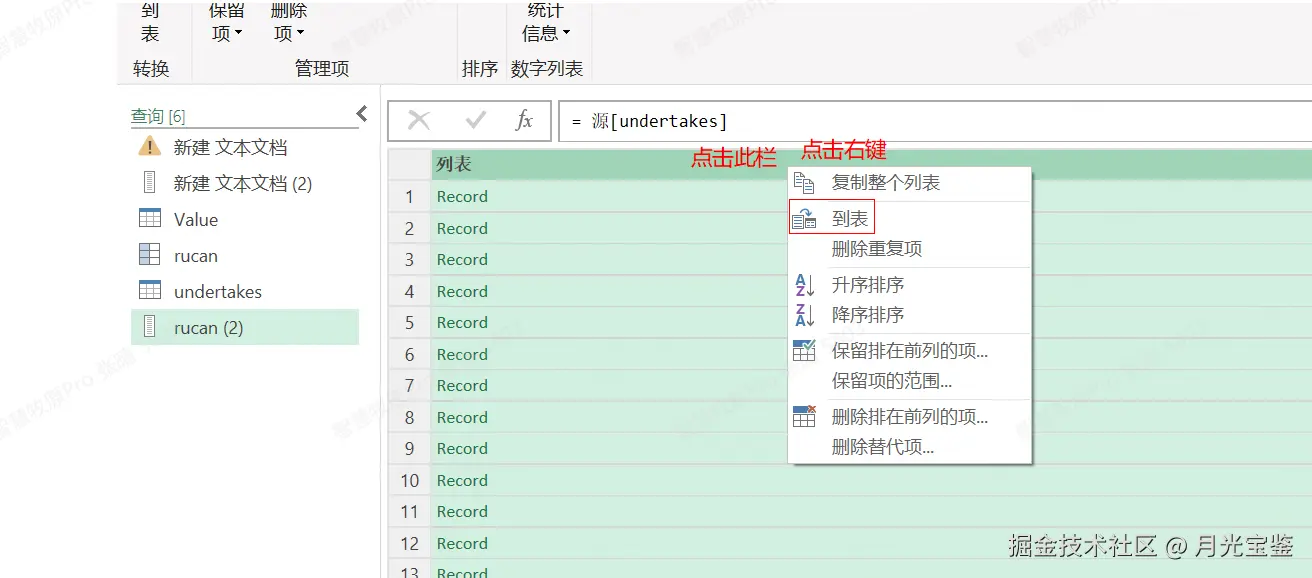The image size is (1312, 578).
Task: Click the cancel X icon in formula bar
Action: pos(419,121)
